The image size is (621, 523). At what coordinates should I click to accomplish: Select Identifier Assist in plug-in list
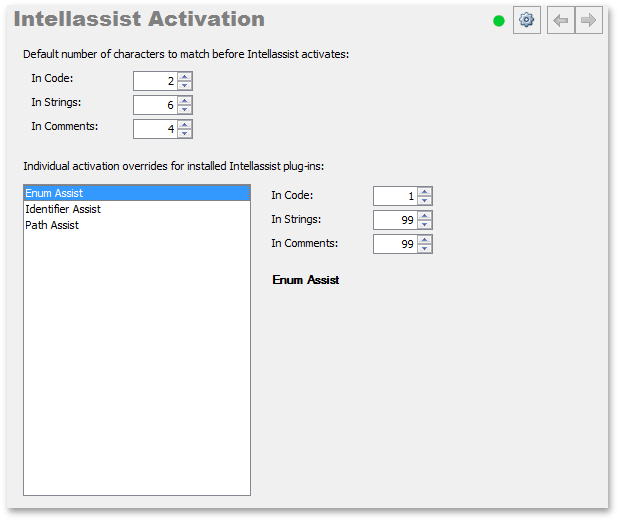tap(137, 209)
